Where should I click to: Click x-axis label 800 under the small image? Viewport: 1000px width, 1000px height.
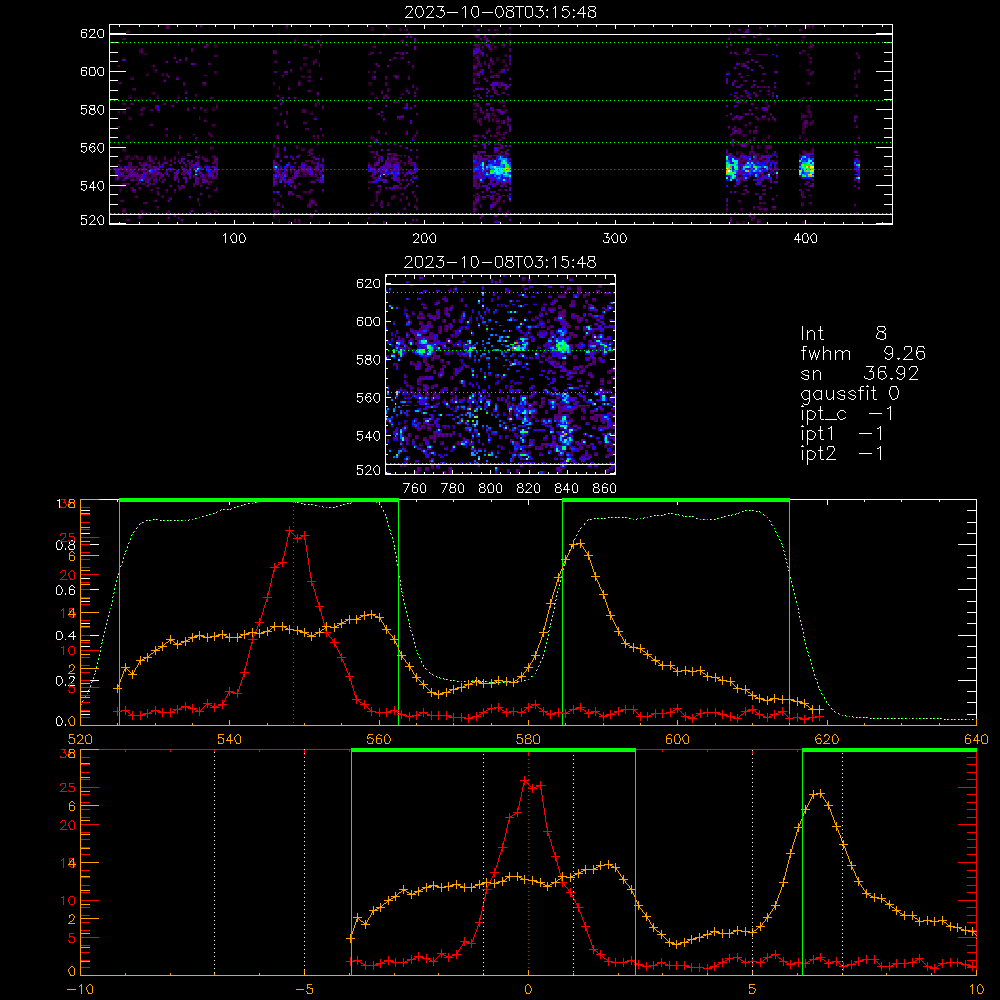click(490, 489)
